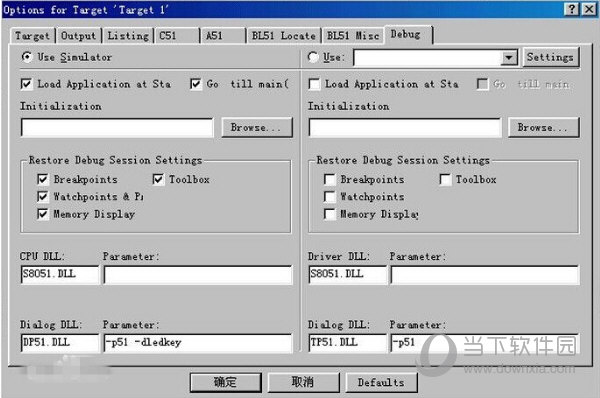Enable driver Breakpoints checkbox
The width and height of the screenshot is (600, 398).
tap(329, 179)
